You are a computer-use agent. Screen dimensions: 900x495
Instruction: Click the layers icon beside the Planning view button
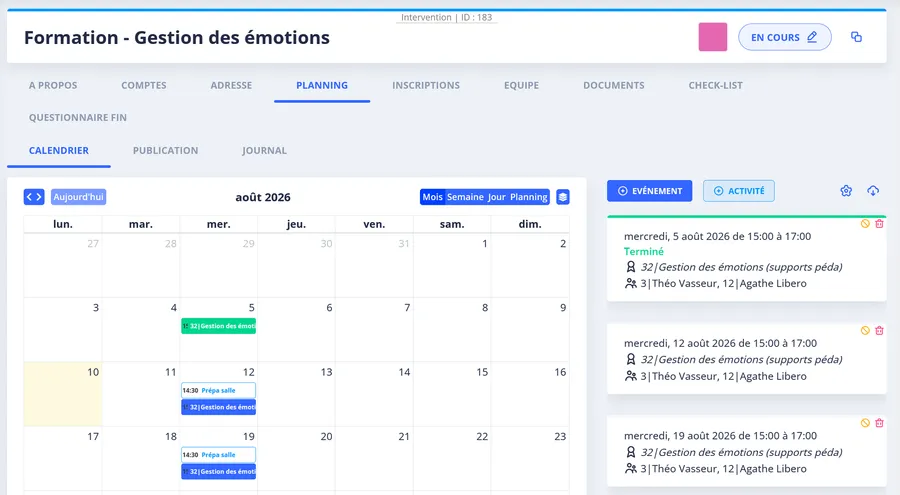tap(562, 197)
